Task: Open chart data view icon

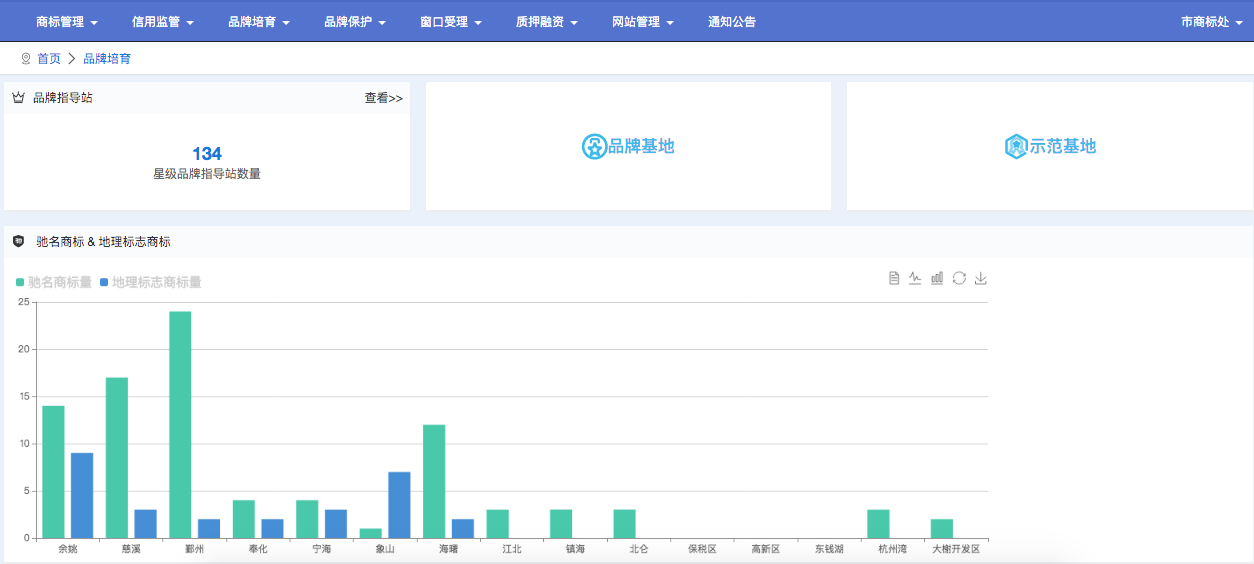Action: 895,278
